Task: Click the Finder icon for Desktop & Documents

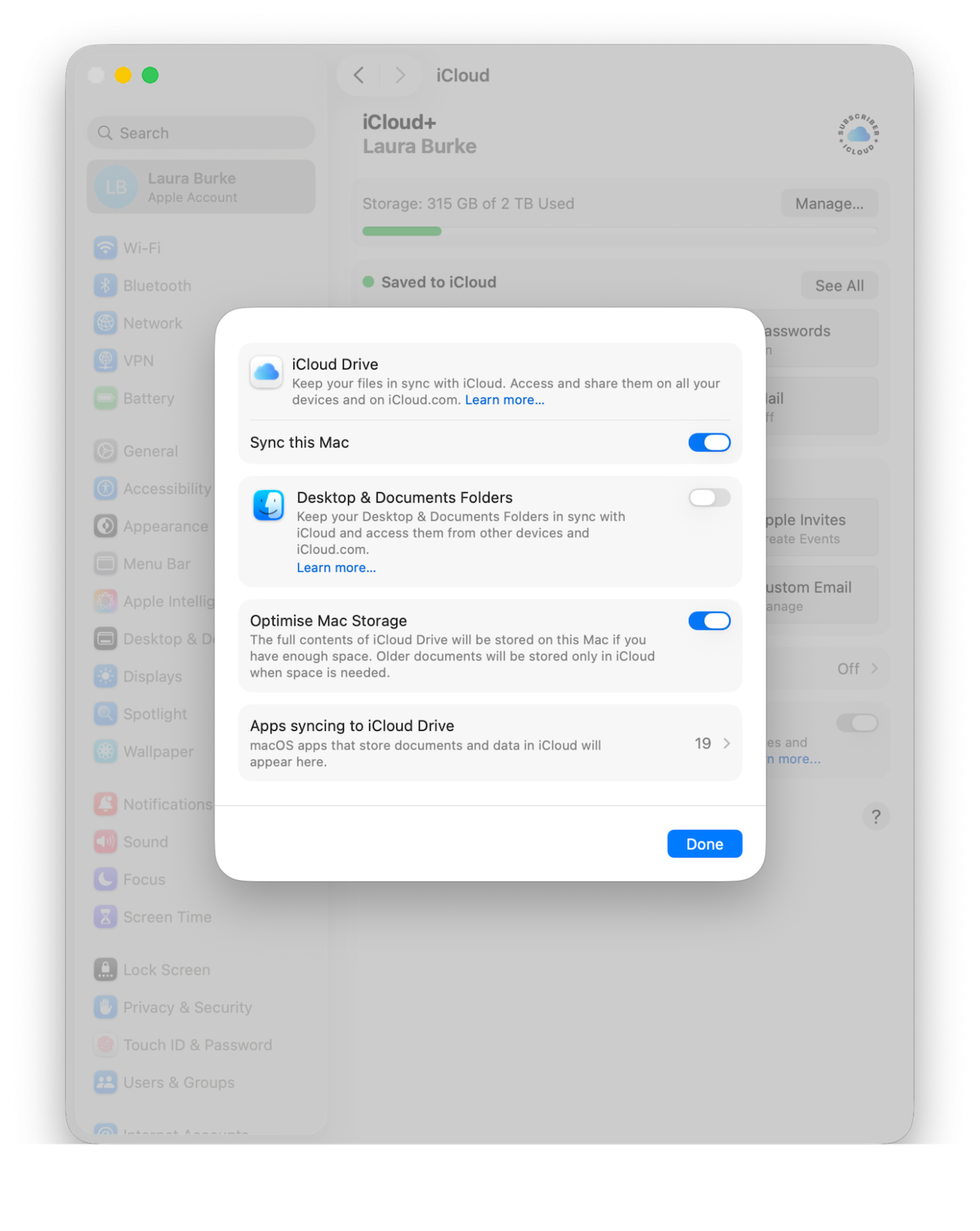Action: tap(268, 505)
